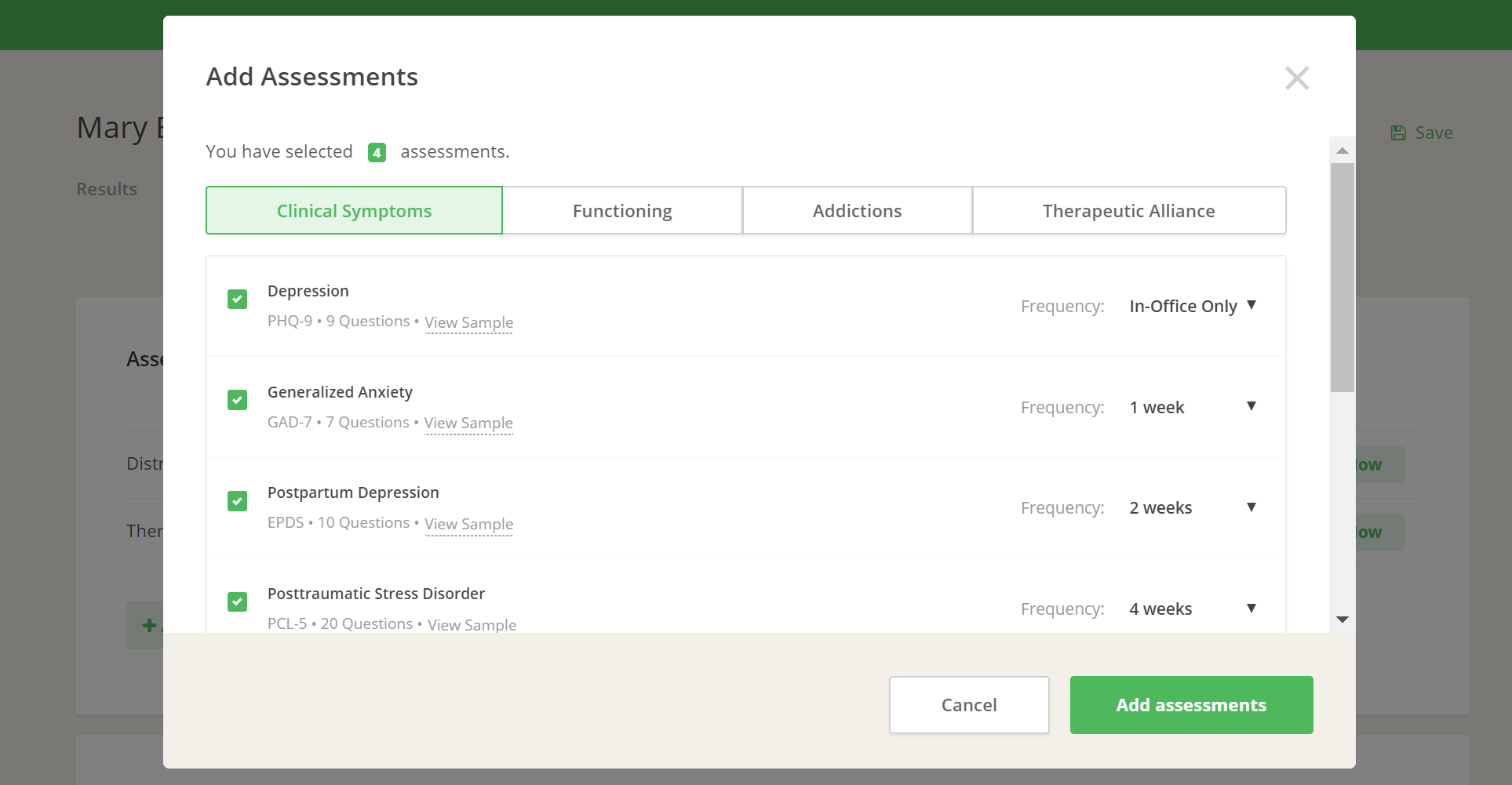The image size is (1512, 785).
Task: Click the Posttraumatic Stress Disorder title
Action: (x=376, y=594)
